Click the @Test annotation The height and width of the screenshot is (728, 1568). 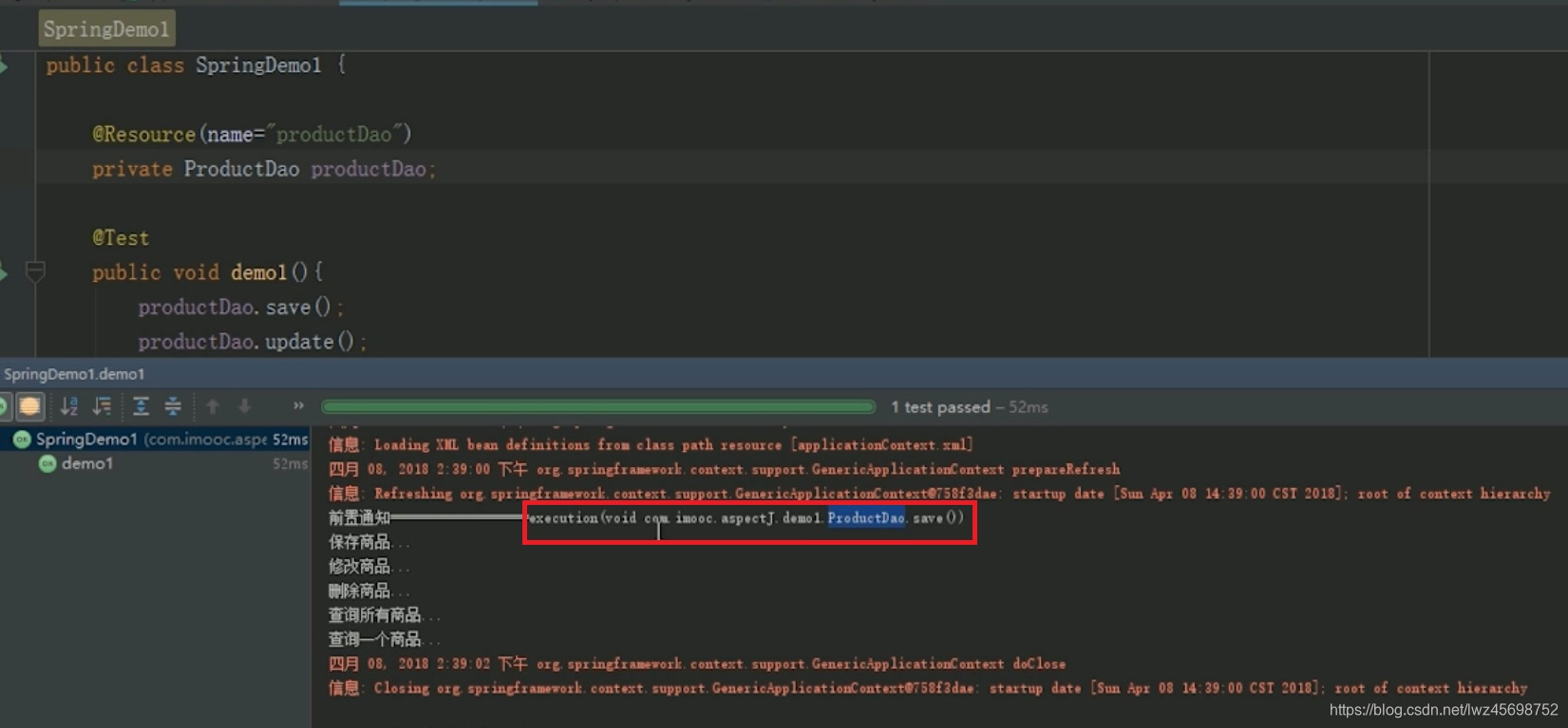pos(121,238)
